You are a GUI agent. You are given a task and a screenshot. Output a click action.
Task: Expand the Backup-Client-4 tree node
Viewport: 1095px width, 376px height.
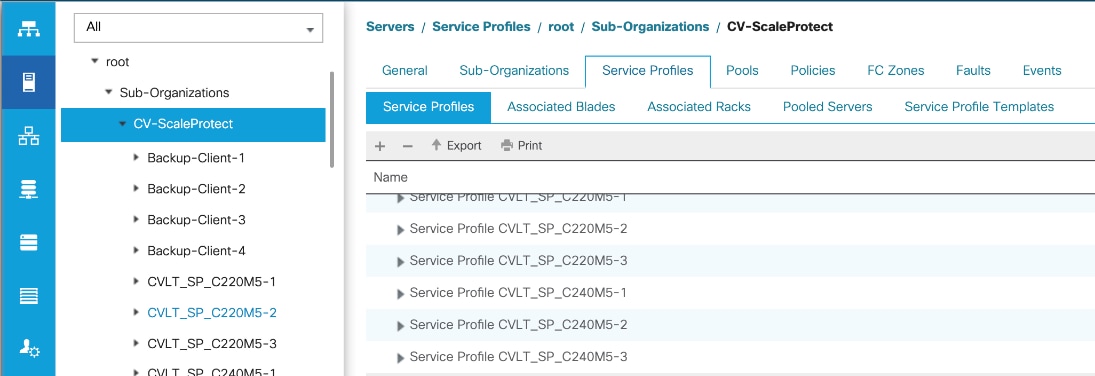click(x=136, y=250)
